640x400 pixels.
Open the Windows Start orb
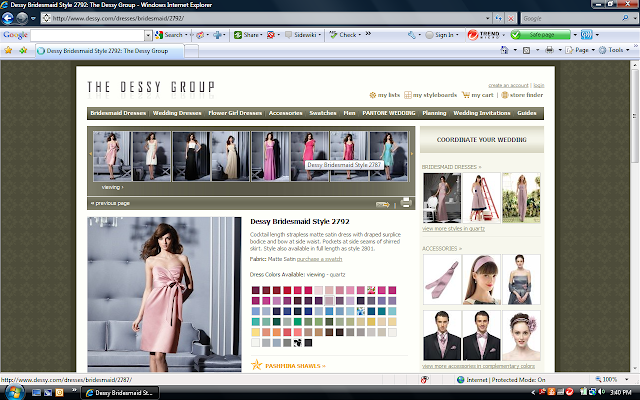click(x=13, y=392)
